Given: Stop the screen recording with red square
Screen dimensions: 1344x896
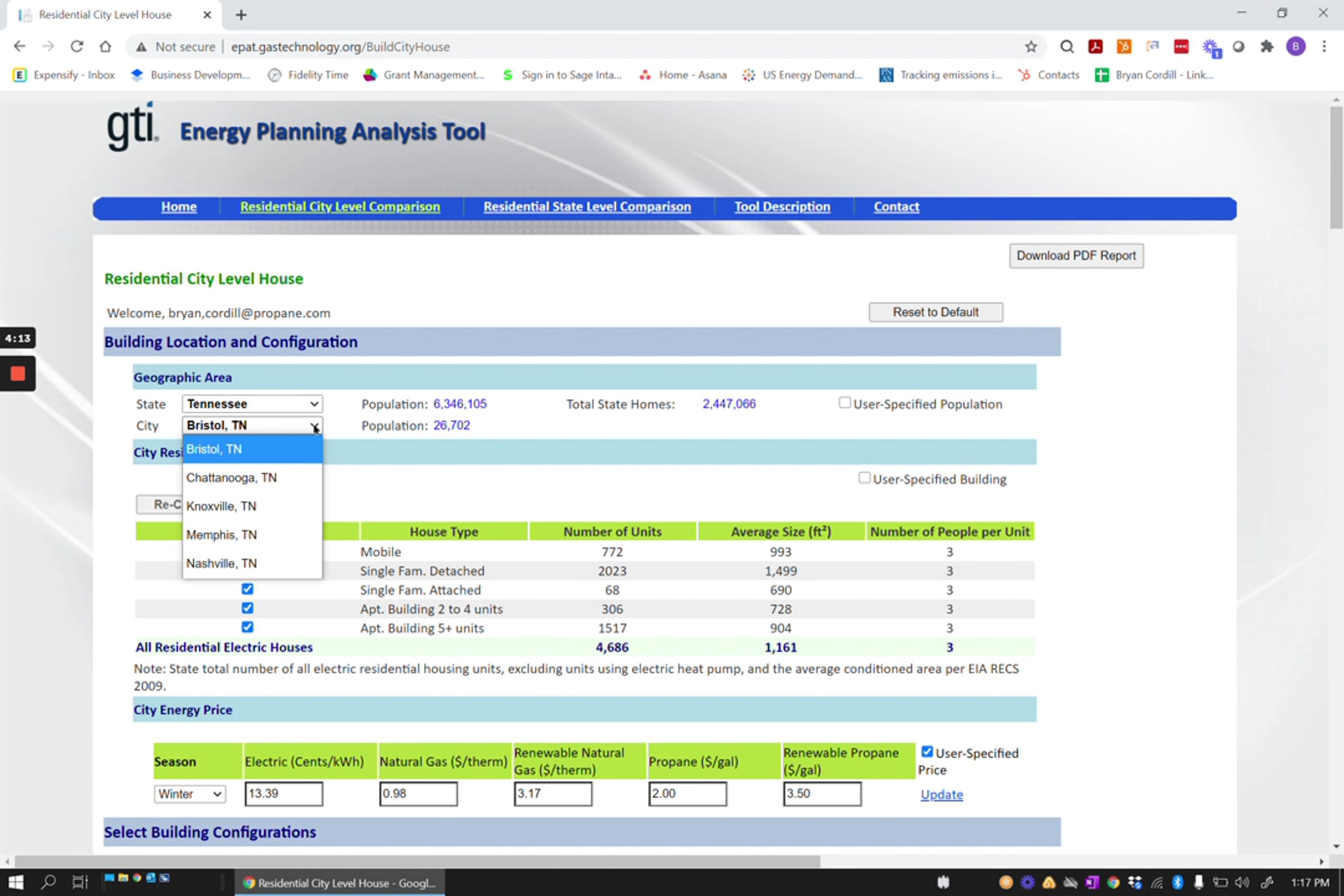Looking at the screenshot, I should (x=18, y=374).
